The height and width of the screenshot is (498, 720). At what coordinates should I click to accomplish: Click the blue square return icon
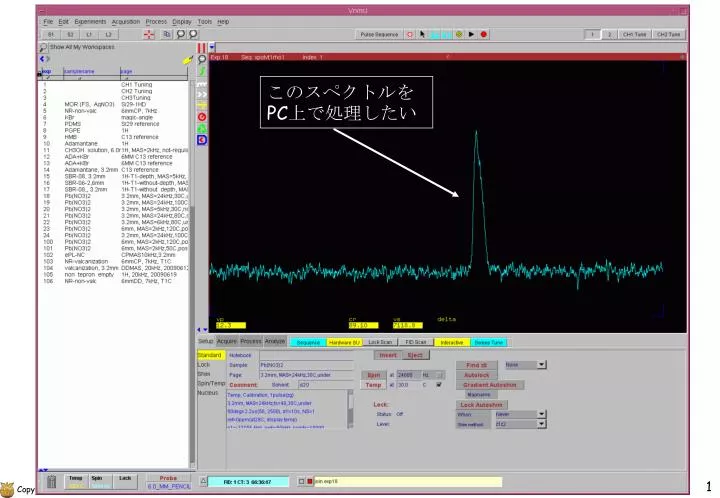(202, 140)
